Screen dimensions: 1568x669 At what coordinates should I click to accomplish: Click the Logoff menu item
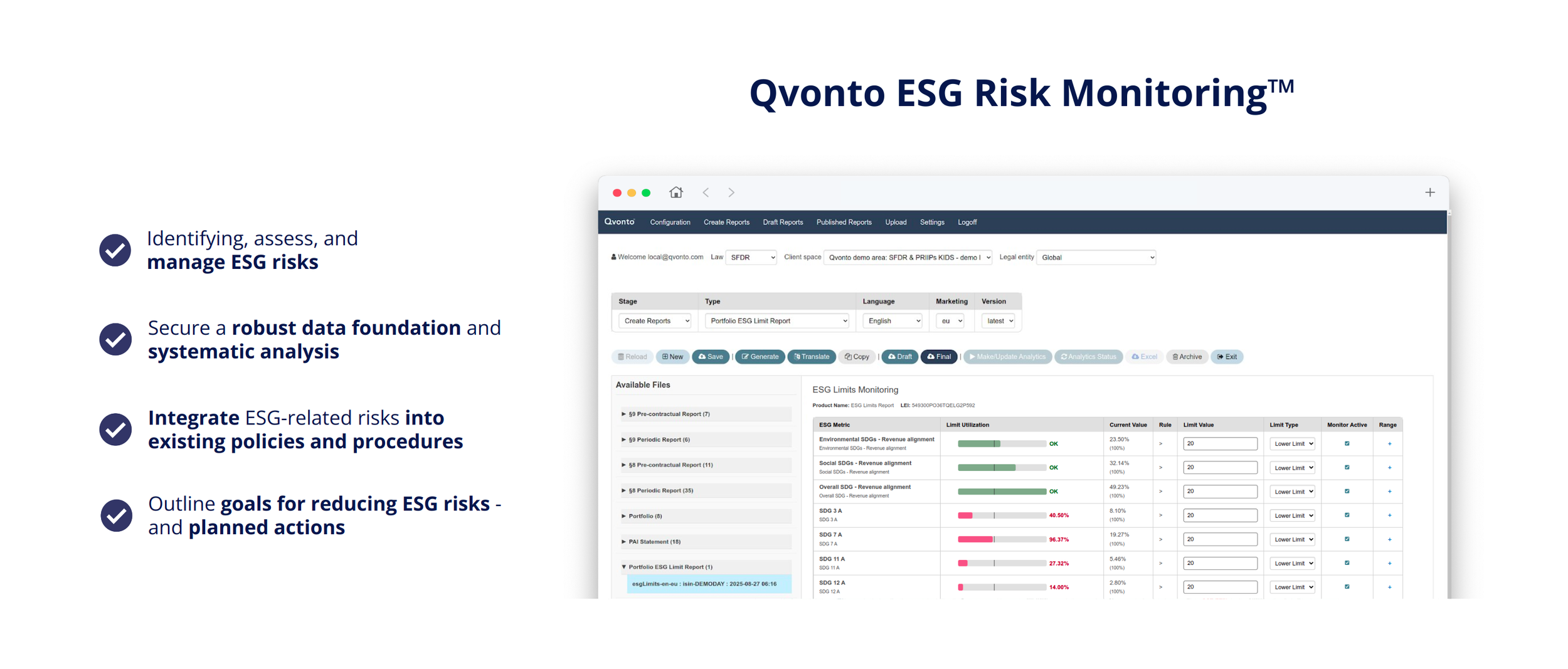pos(967,222)
